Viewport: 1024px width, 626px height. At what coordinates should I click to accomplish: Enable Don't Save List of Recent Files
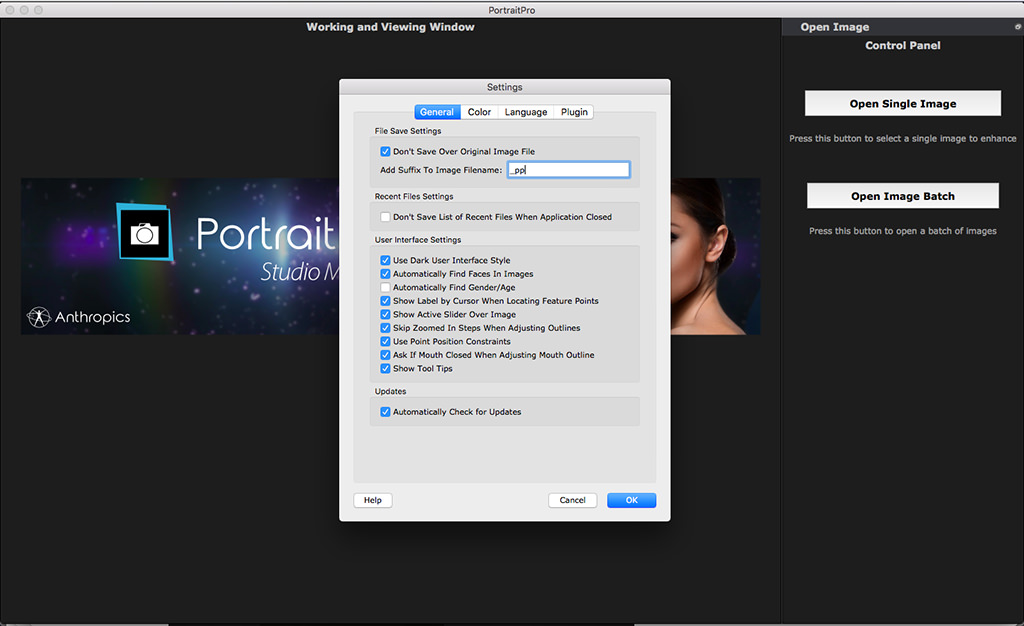(x=385, y=217)
